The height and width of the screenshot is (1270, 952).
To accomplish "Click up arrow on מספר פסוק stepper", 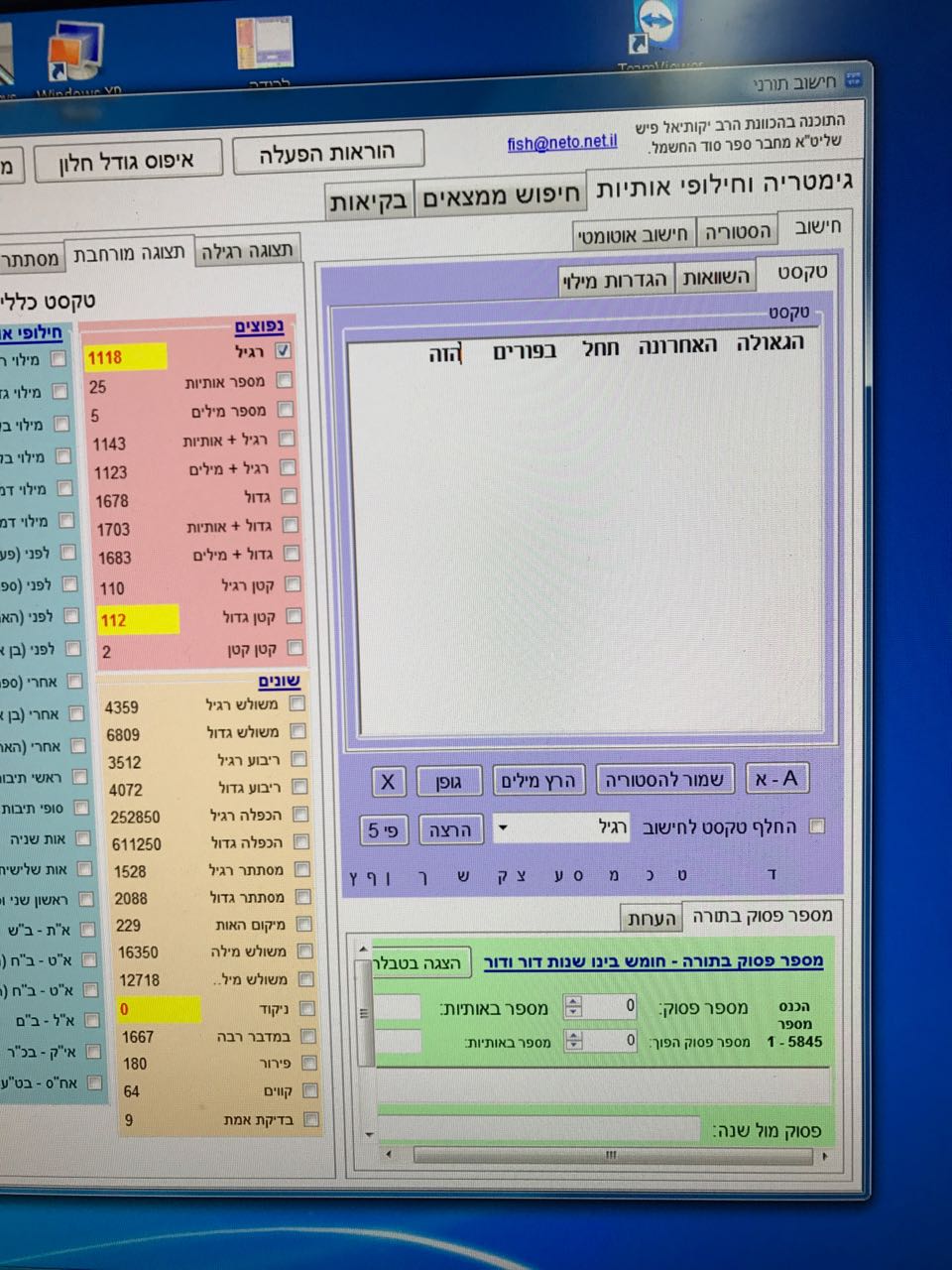I will 573,1001.
